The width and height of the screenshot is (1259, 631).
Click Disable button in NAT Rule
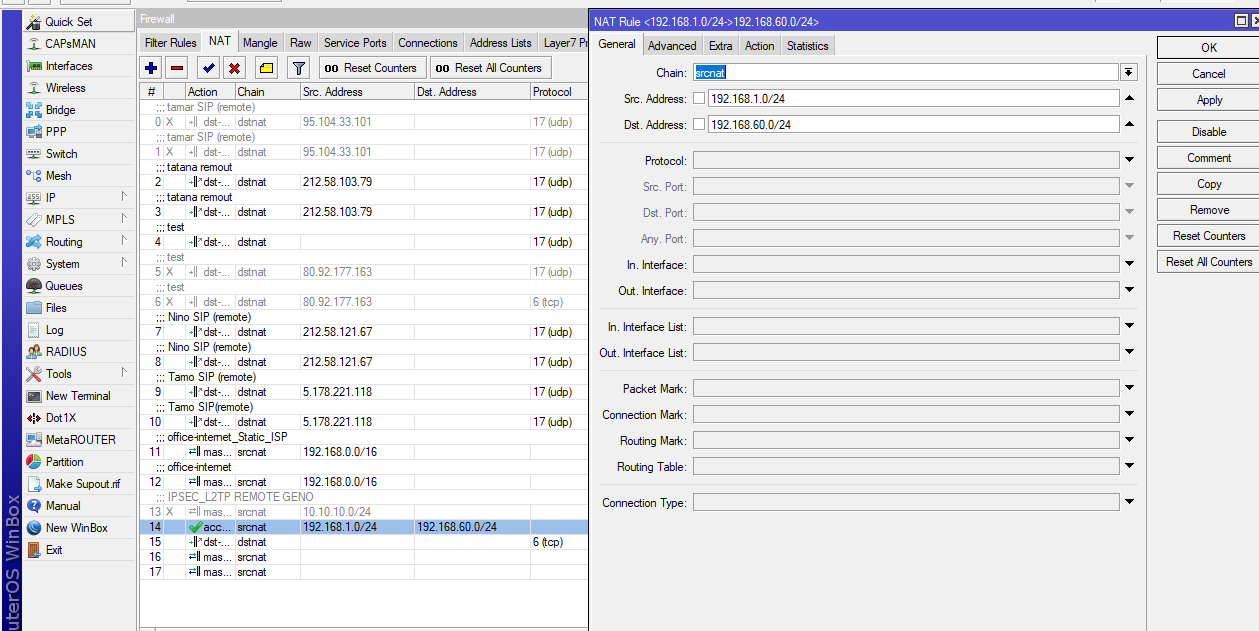(1209, 132)
